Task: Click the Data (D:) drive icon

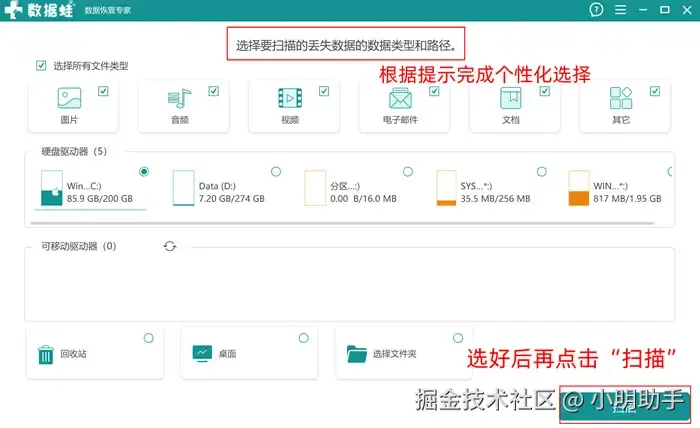Action: (183, 188)
